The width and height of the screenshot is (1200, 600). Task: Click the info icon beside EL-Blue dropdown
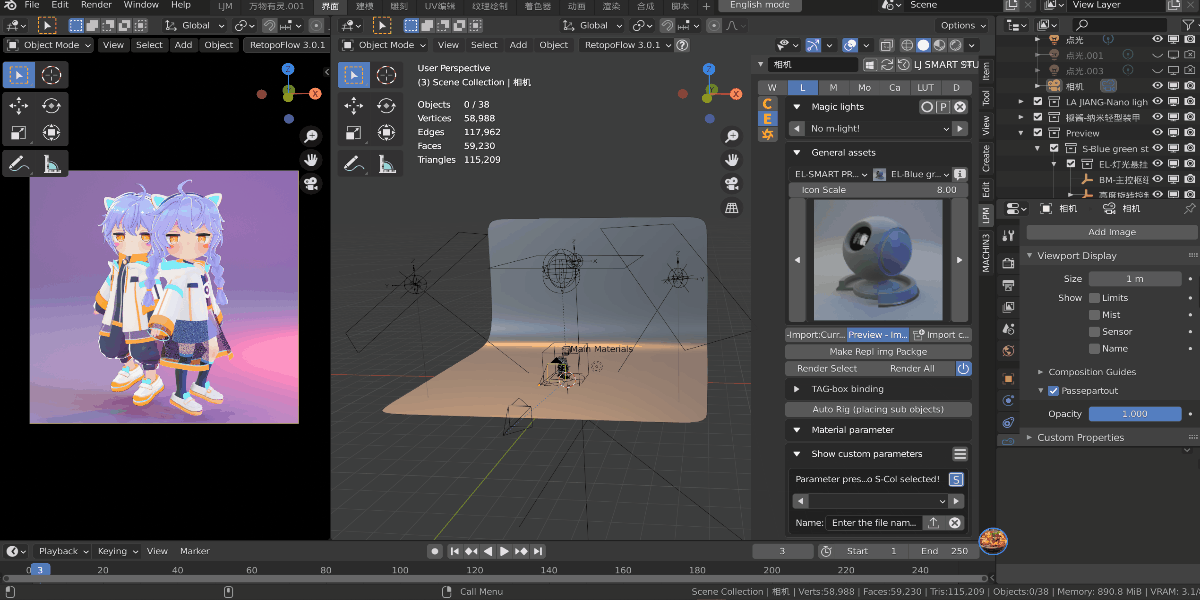tap(960, 174)
